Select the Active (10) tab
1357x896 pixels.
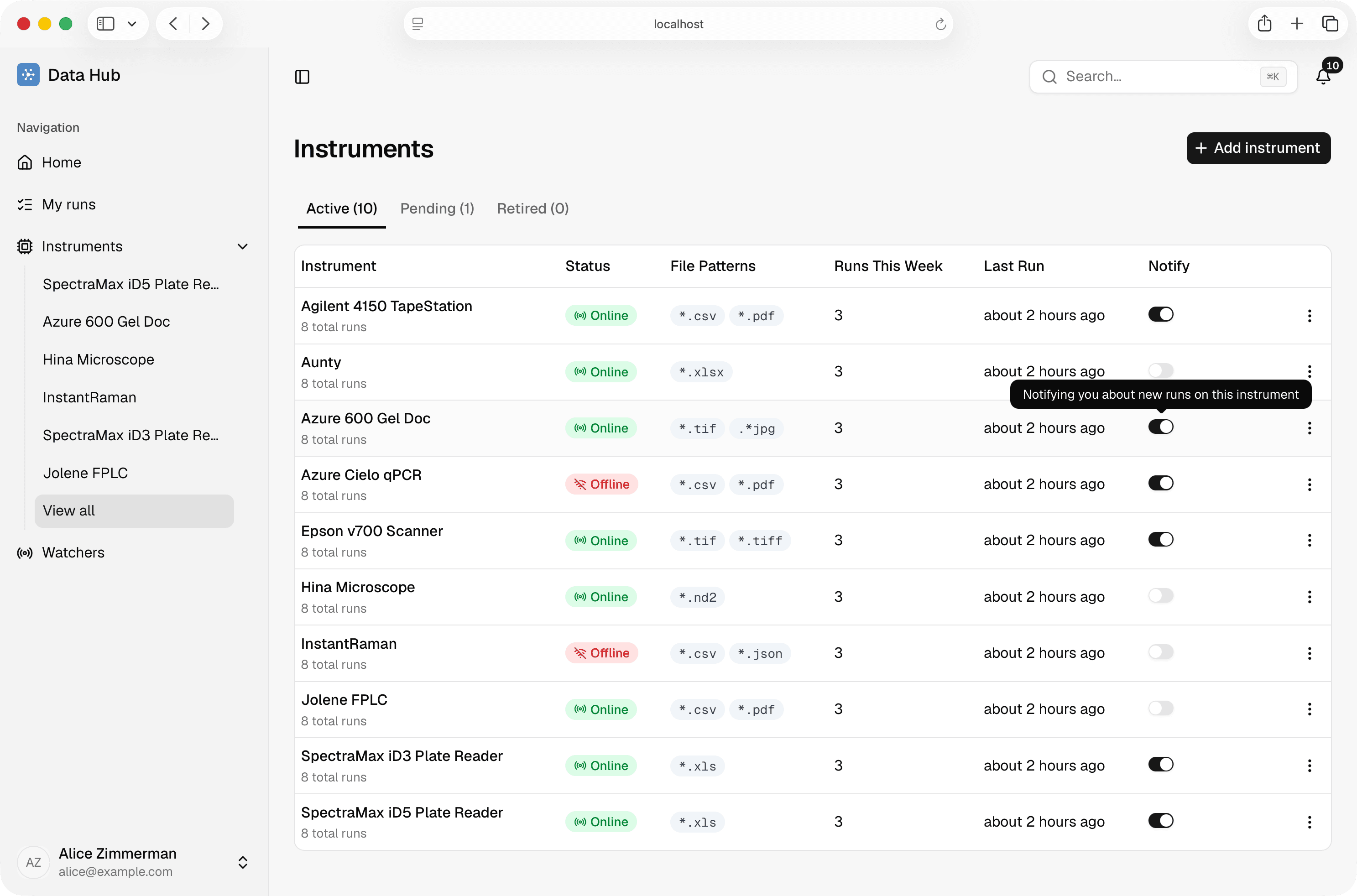pos(342,208)
